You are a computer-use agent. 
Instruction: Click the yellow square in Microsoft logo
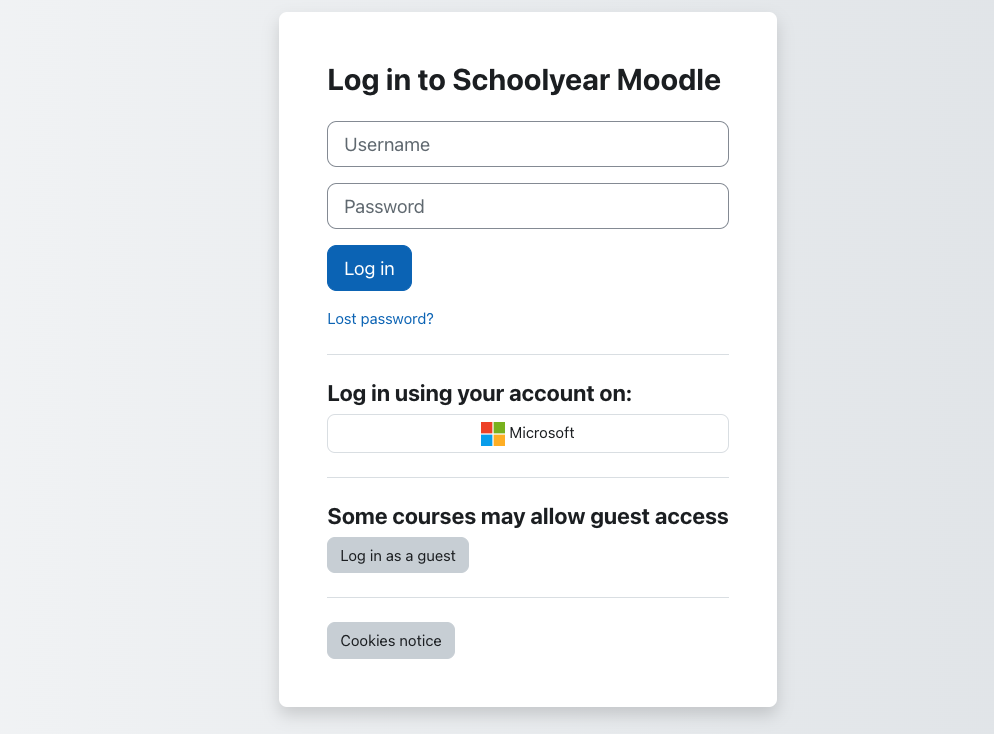[x=499, y=440]
